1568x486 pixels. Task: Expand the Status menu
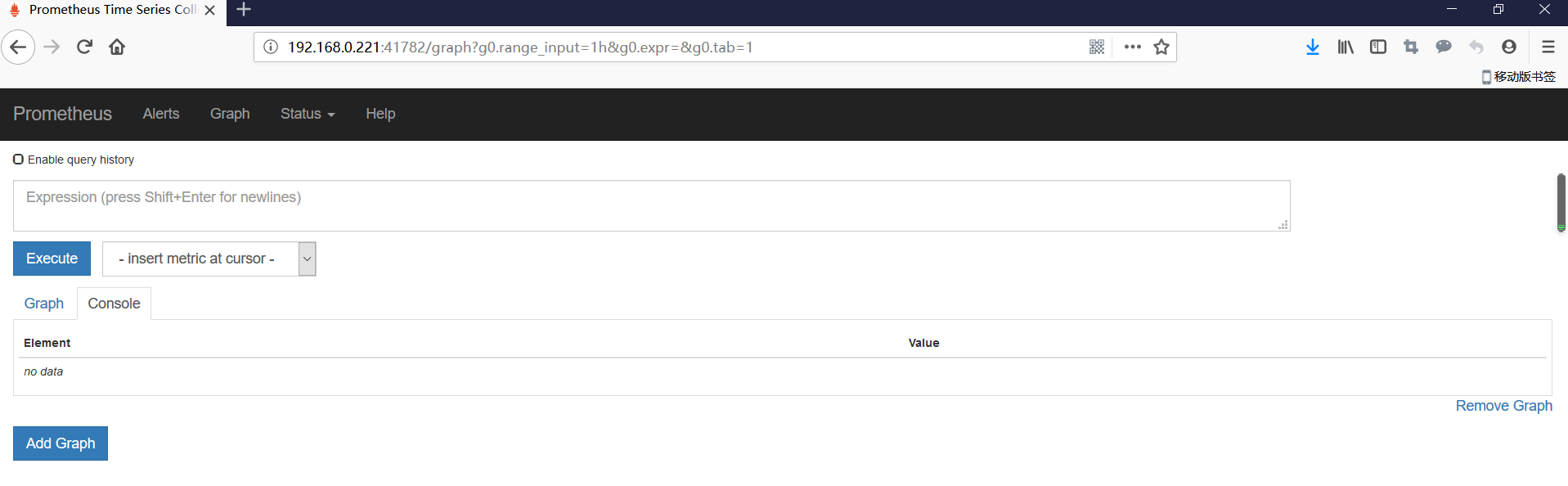point(308,114)
